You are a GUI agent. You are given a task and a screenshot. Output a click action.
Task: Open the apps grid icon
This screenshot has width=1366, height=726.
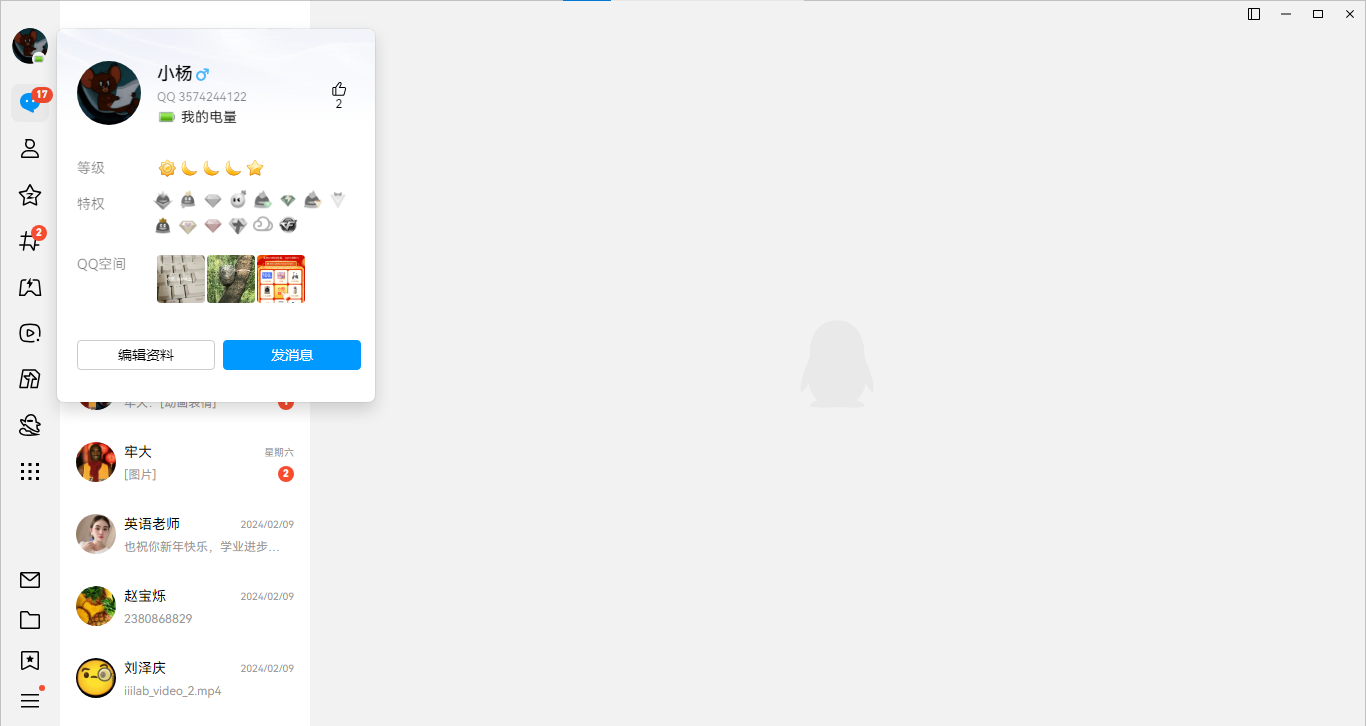30,471
